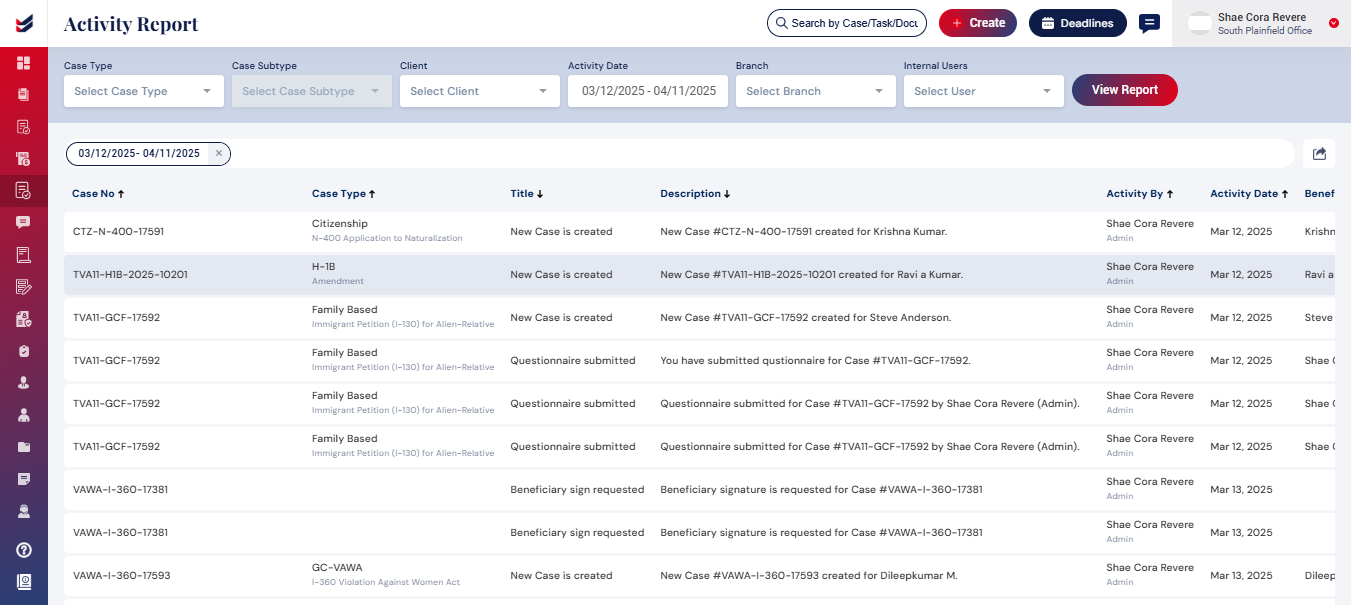Open the folder icon in sidebar

pyautogui.click(x=23, y=447)
